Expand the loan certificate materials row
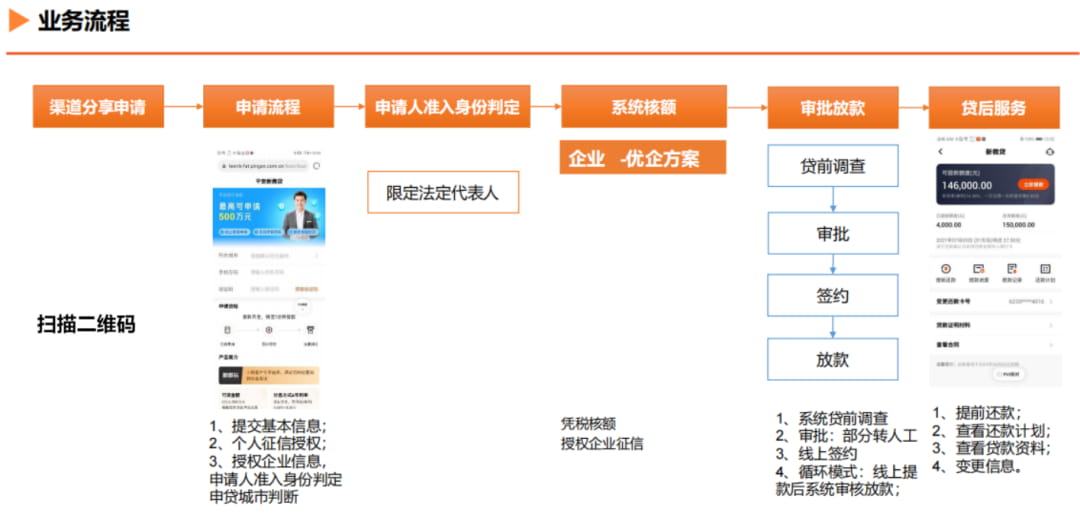Image resolution: width=1080 pixels, height=528 pixels. click(x=995, y=324)
